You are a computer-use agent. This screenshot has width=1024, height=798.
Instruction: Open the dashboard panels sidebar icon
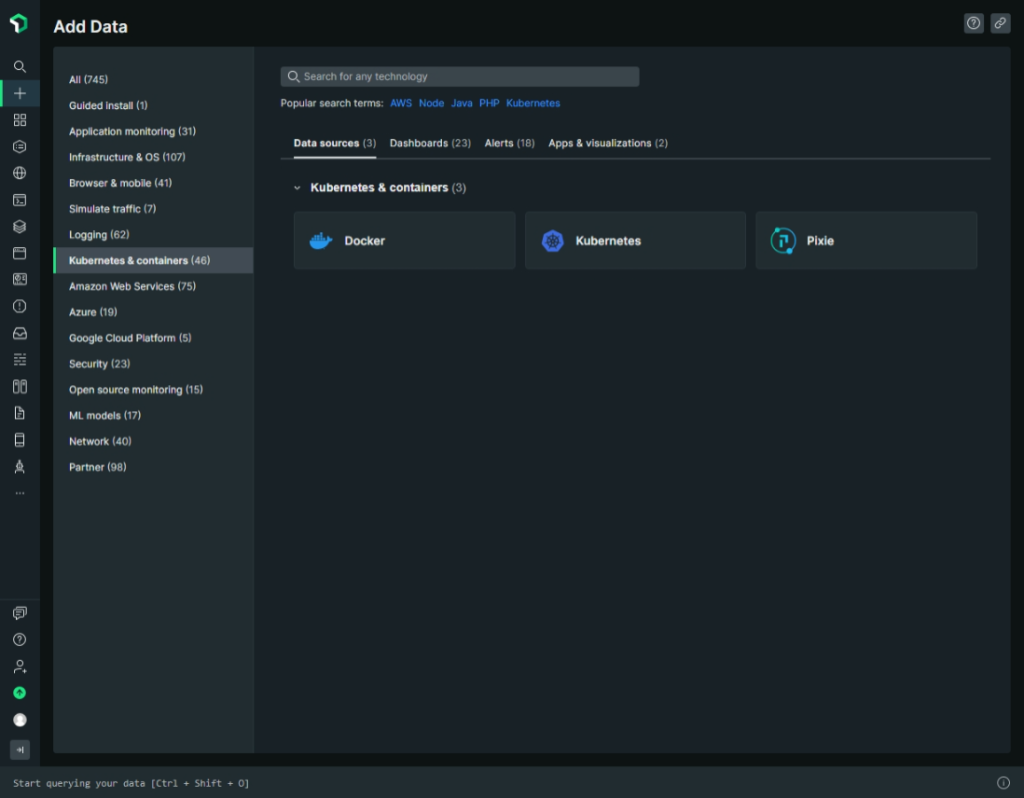pos(20,279)
